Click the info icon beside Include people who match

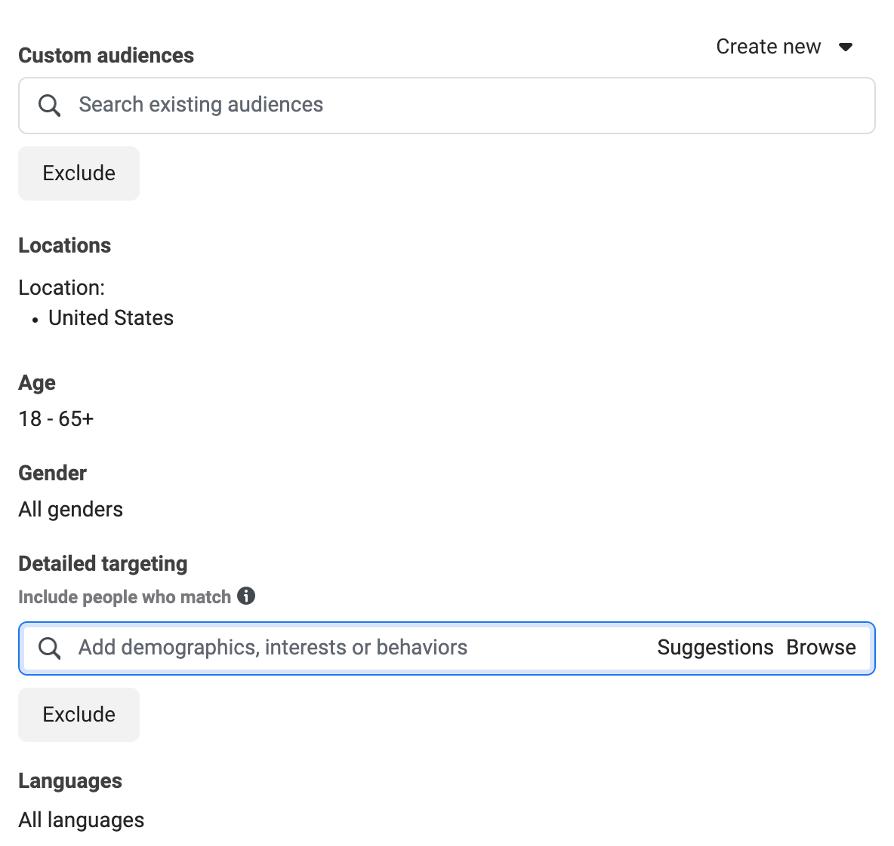246,596
